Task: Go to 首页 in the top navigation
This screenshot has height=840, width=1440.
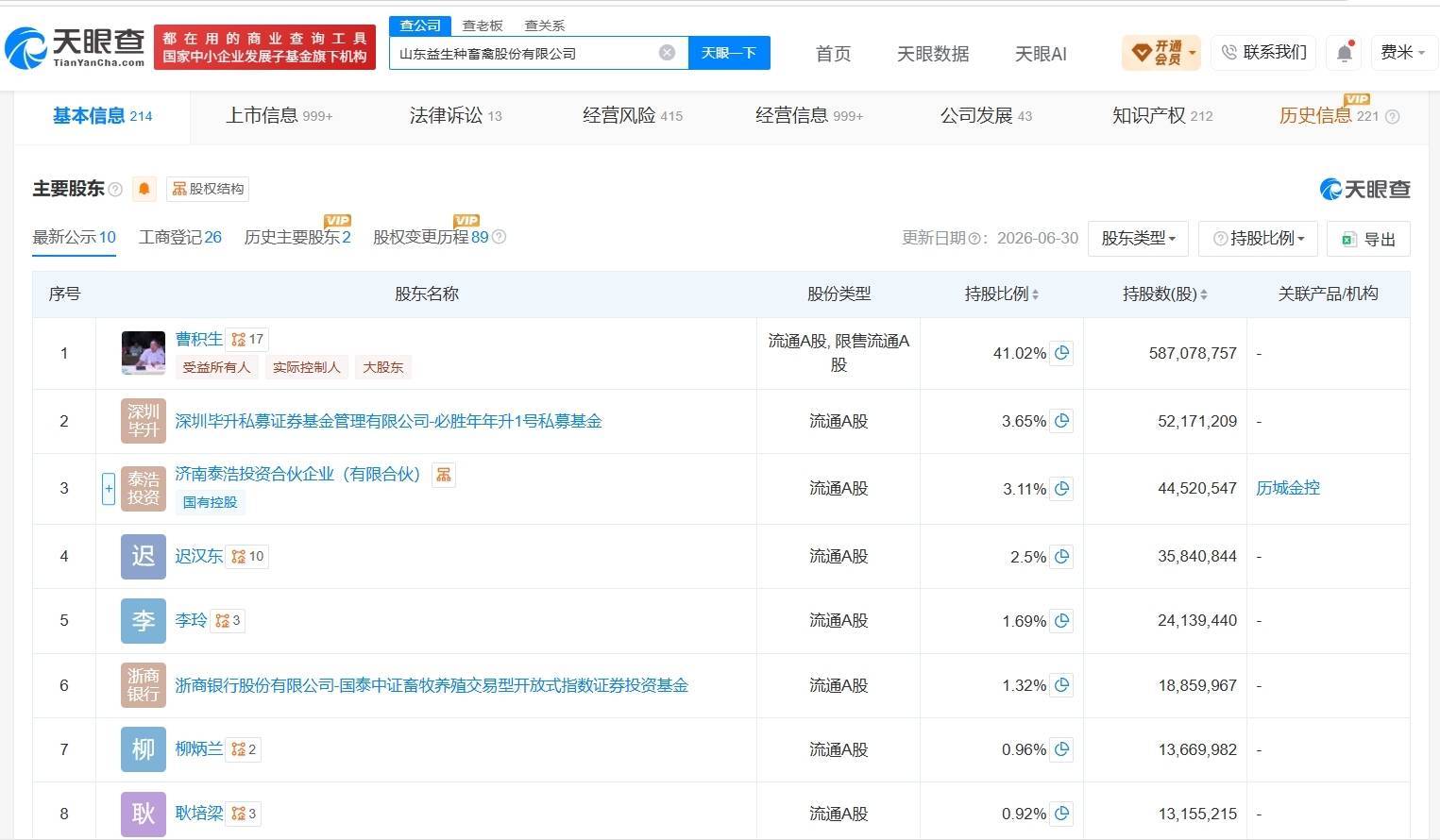Action: 833,54
